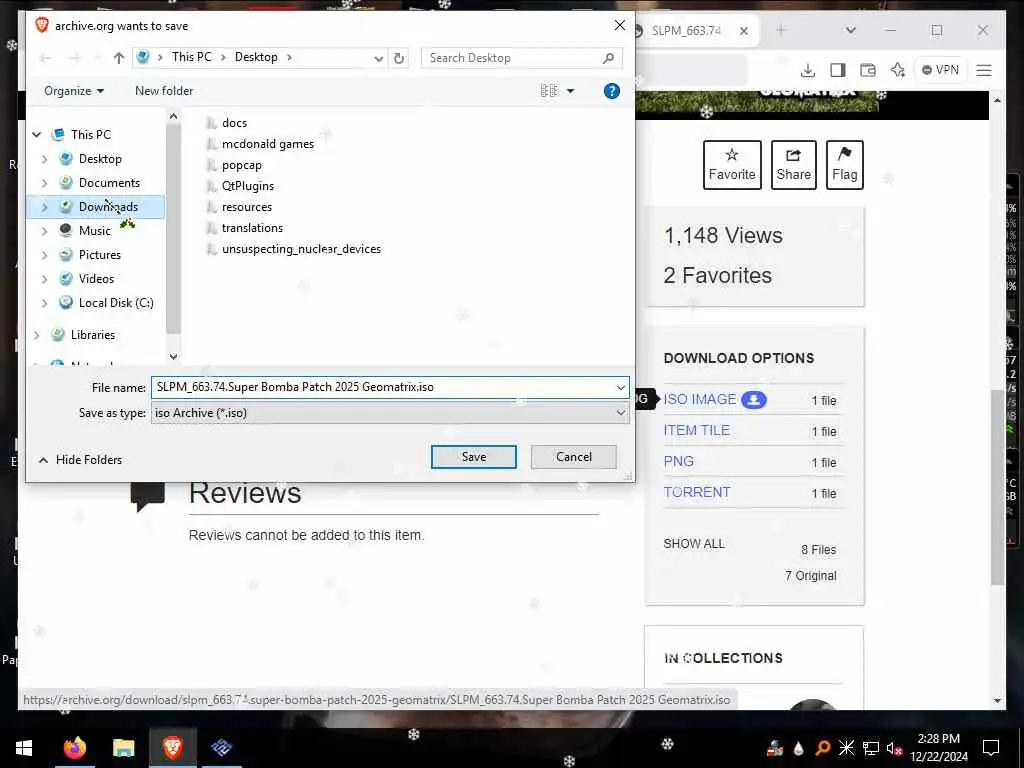Image resolution: width=1024 pixels, height=768 pixels.
Task: Click the ITEM TILE download link
Action: (x=696, y=430)
